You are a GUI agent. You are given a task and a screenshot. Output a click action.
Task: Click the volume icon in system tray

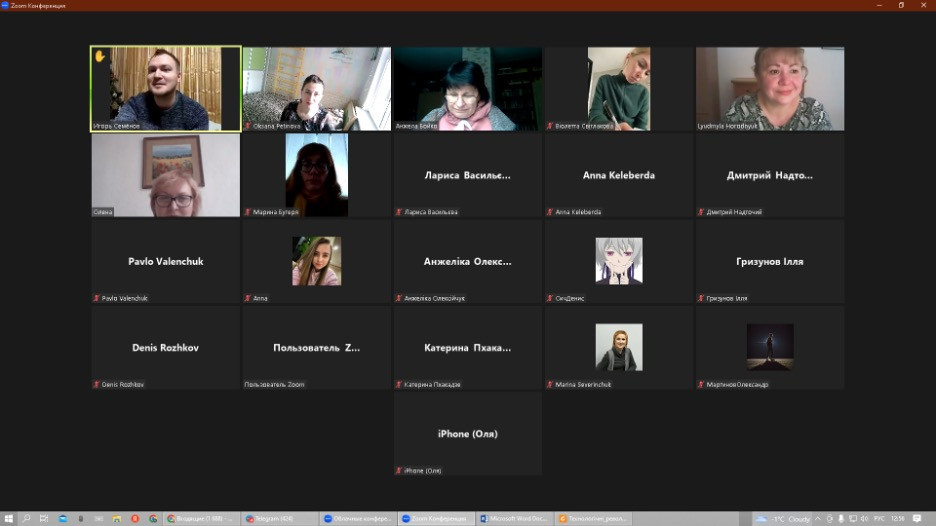pyautogui.click(x=864, y=519)
